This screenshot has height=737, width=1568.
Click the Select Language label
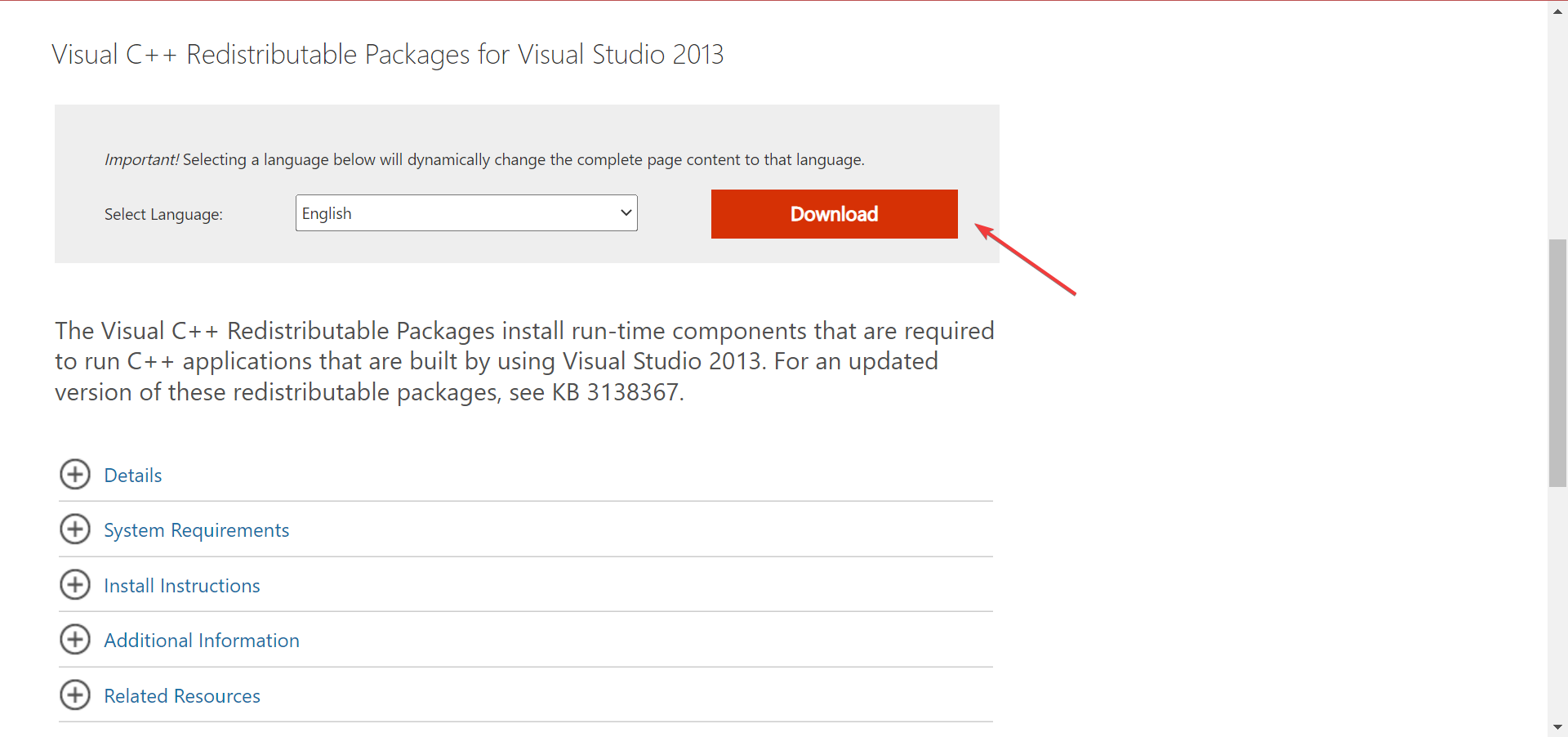pos(163,214)
